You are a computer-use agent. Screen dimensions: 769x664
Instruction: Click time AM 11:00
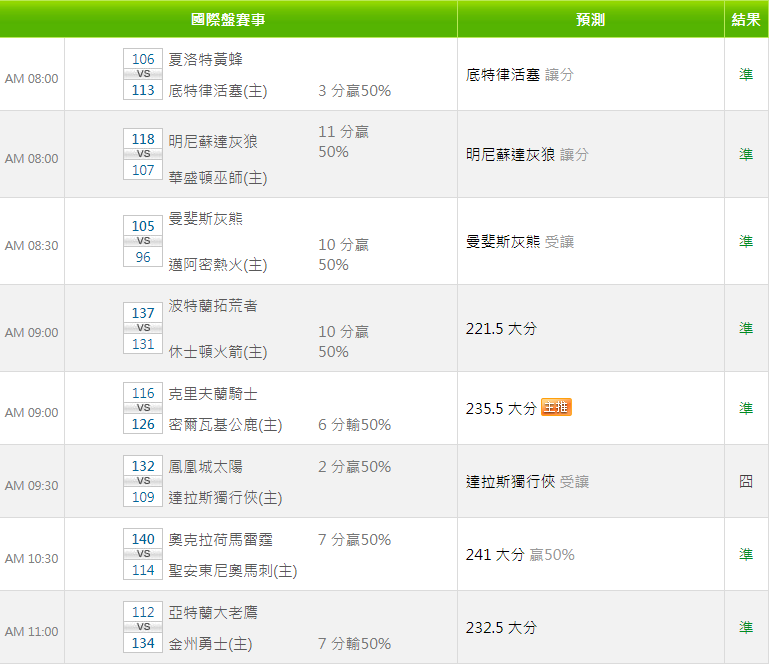[31, 632]
